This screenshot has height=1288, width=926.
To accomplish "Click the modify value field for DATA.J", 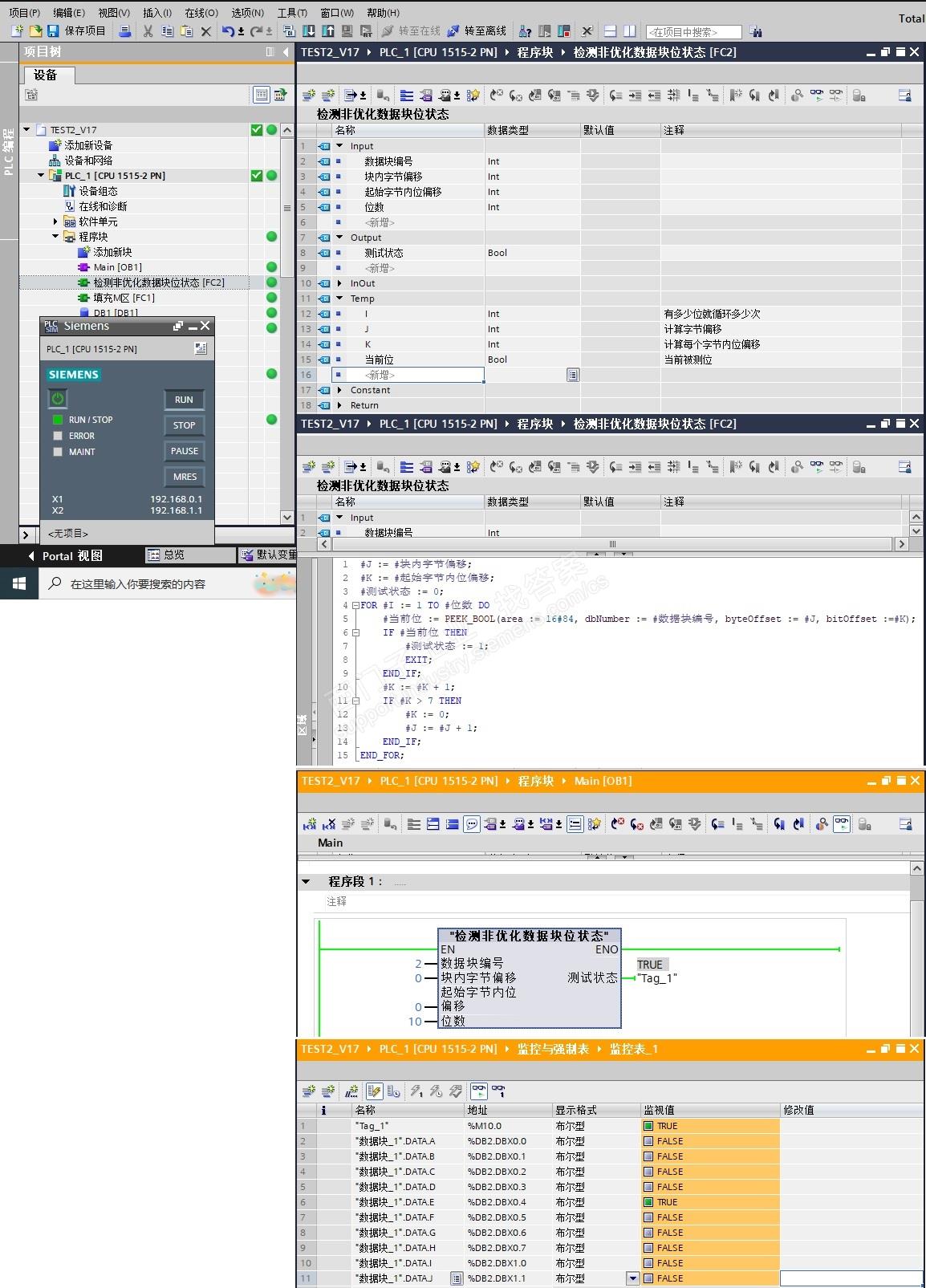I will [851, 1278].
